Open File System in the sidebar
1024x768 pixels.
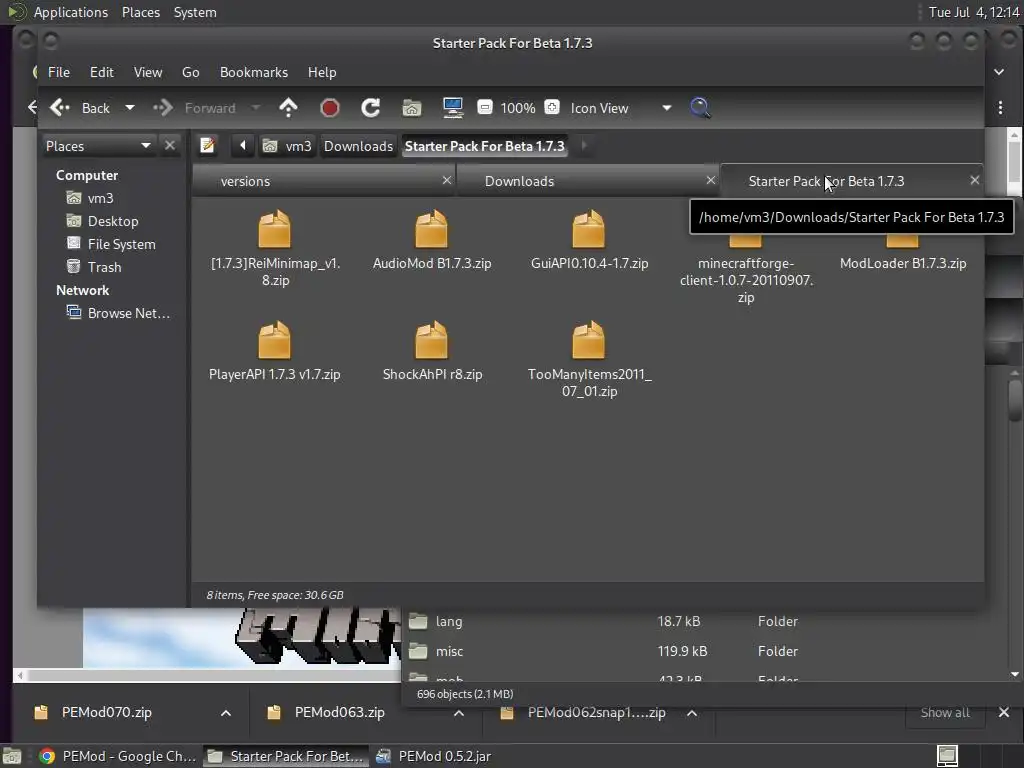pyautogui.click(x=121, y=244)
